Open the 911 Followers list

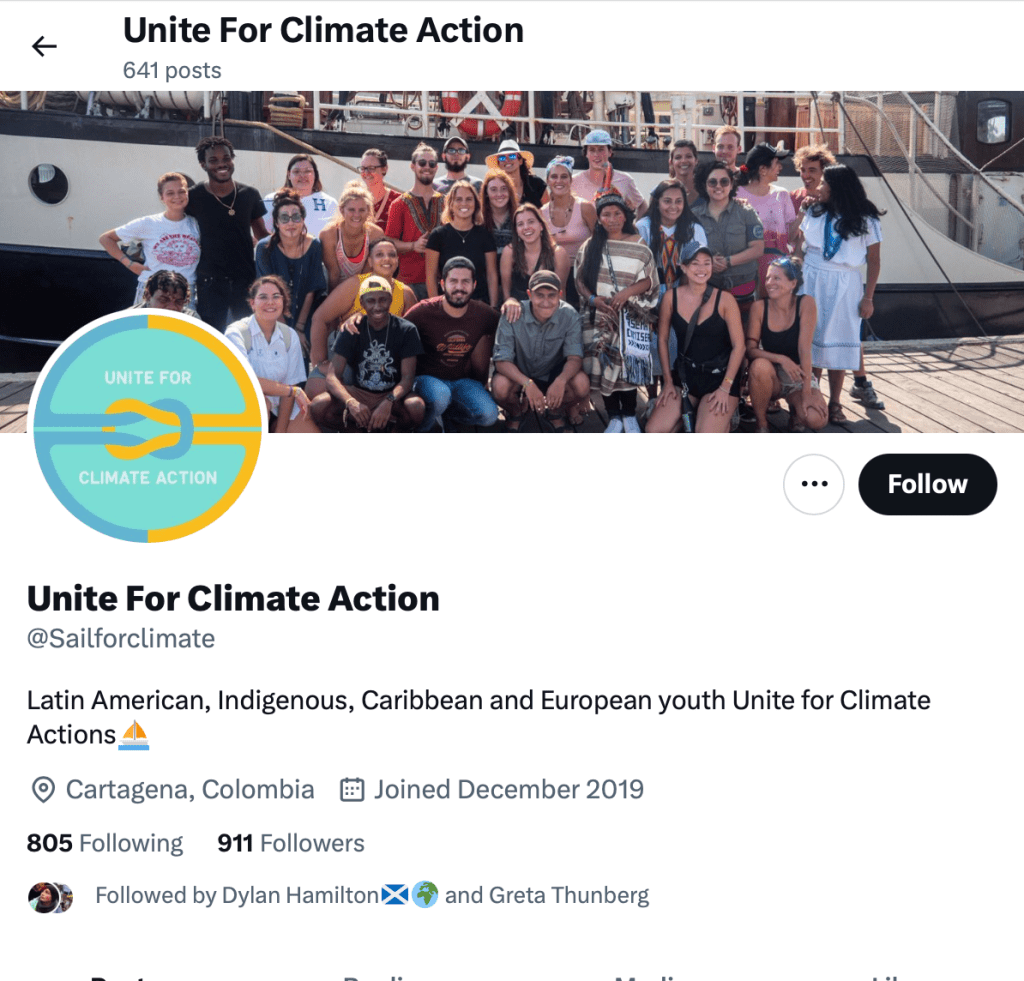pos(291,843)
